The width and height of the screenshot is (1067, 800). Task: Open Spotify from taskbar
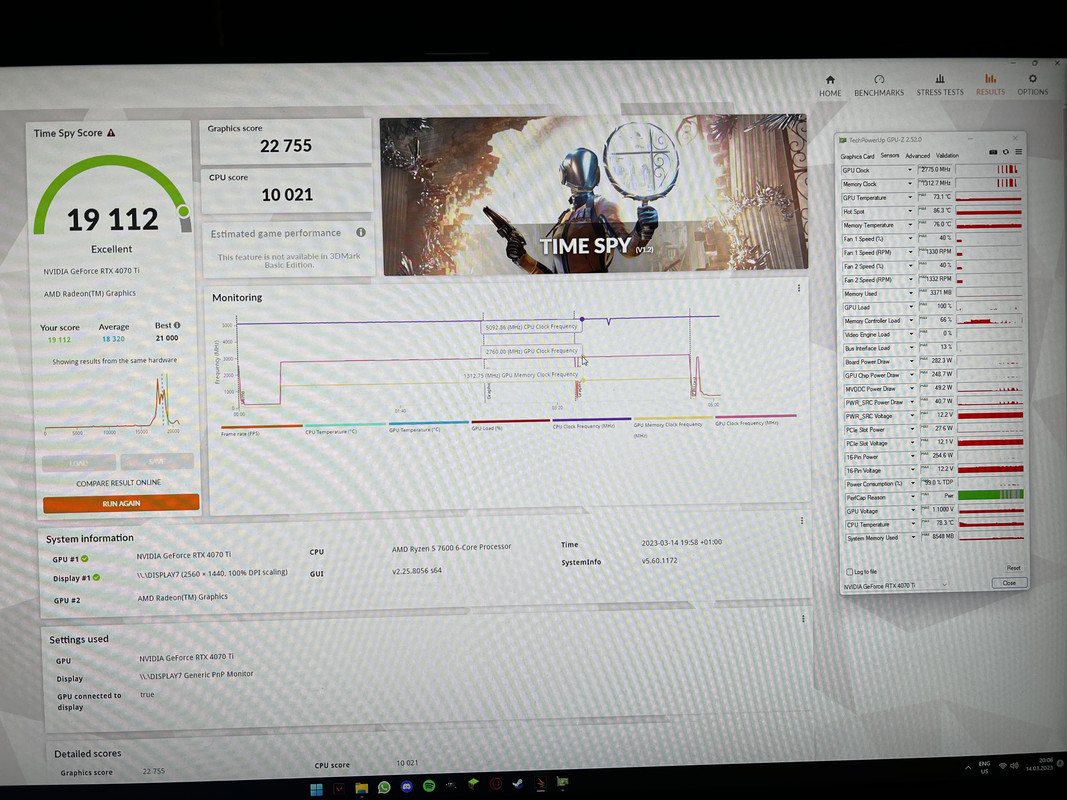[429, 786]
